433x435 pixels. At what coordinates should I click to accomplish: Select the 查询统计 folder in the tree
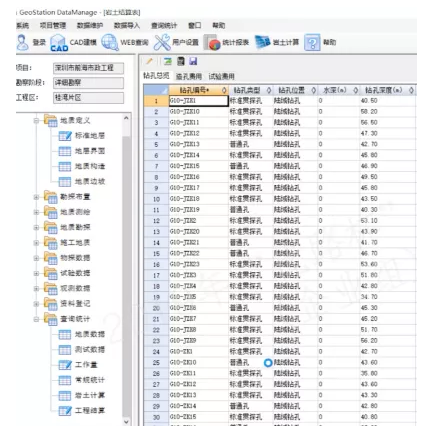pyautogui.click(x=75, y=319)
